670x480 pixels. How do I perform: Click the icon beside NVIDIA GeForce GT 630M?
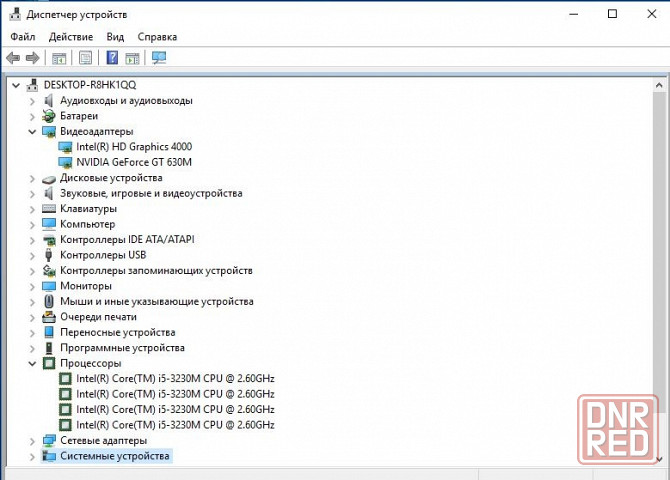coord(65,162)
